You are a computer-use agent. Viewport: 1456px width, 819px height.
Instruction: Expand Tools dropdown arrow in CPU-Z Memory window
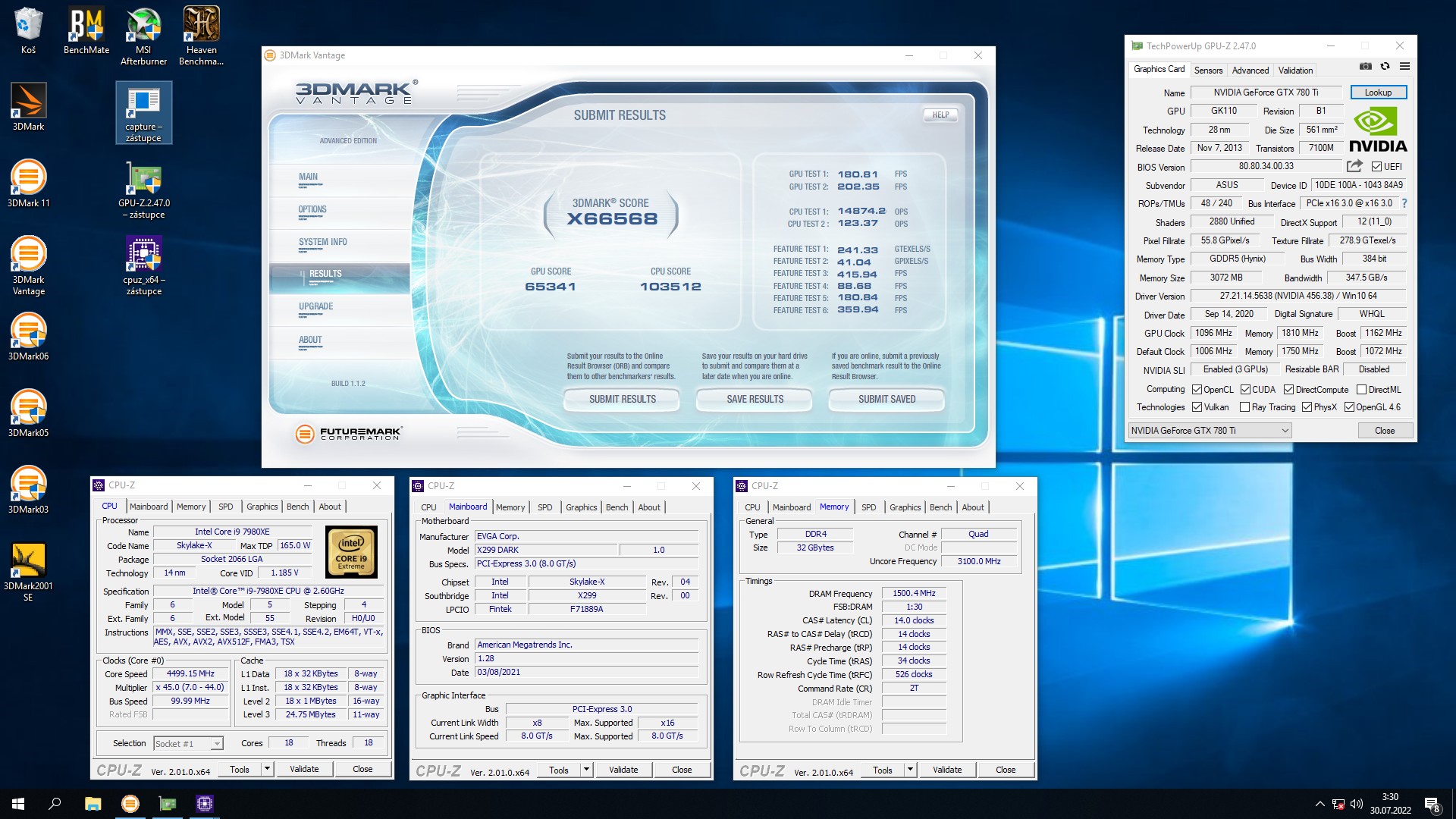910,770
